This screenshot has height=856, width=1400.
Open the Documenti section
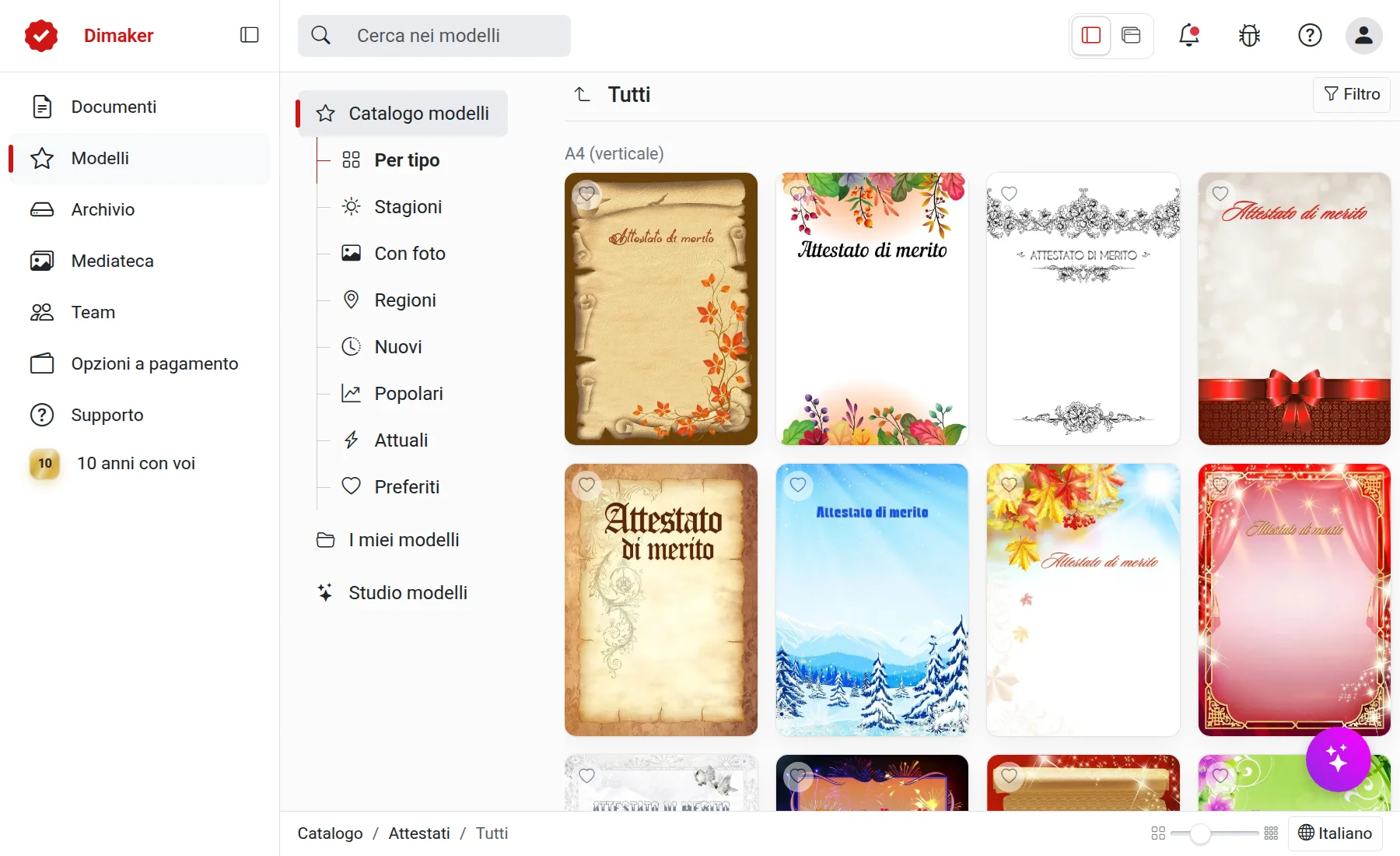click(x=140, y=107)
